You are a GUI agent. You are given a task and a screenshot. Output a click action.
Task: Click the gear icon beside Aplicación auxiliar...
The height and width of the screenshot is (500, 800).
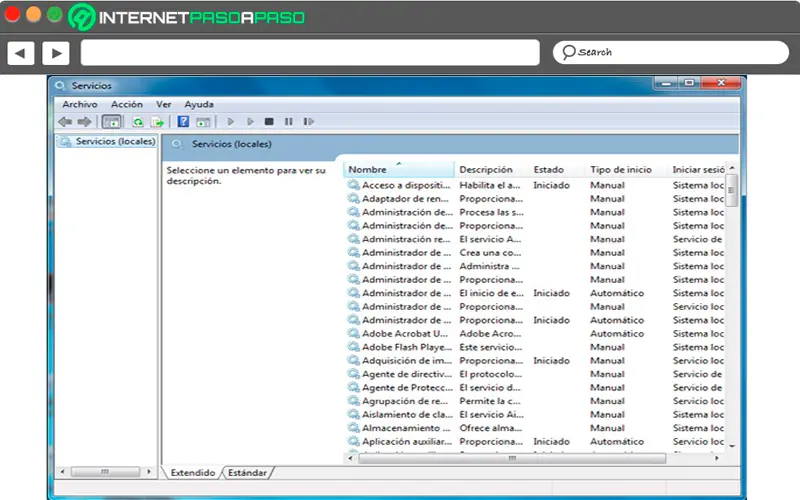pos(354,441)
